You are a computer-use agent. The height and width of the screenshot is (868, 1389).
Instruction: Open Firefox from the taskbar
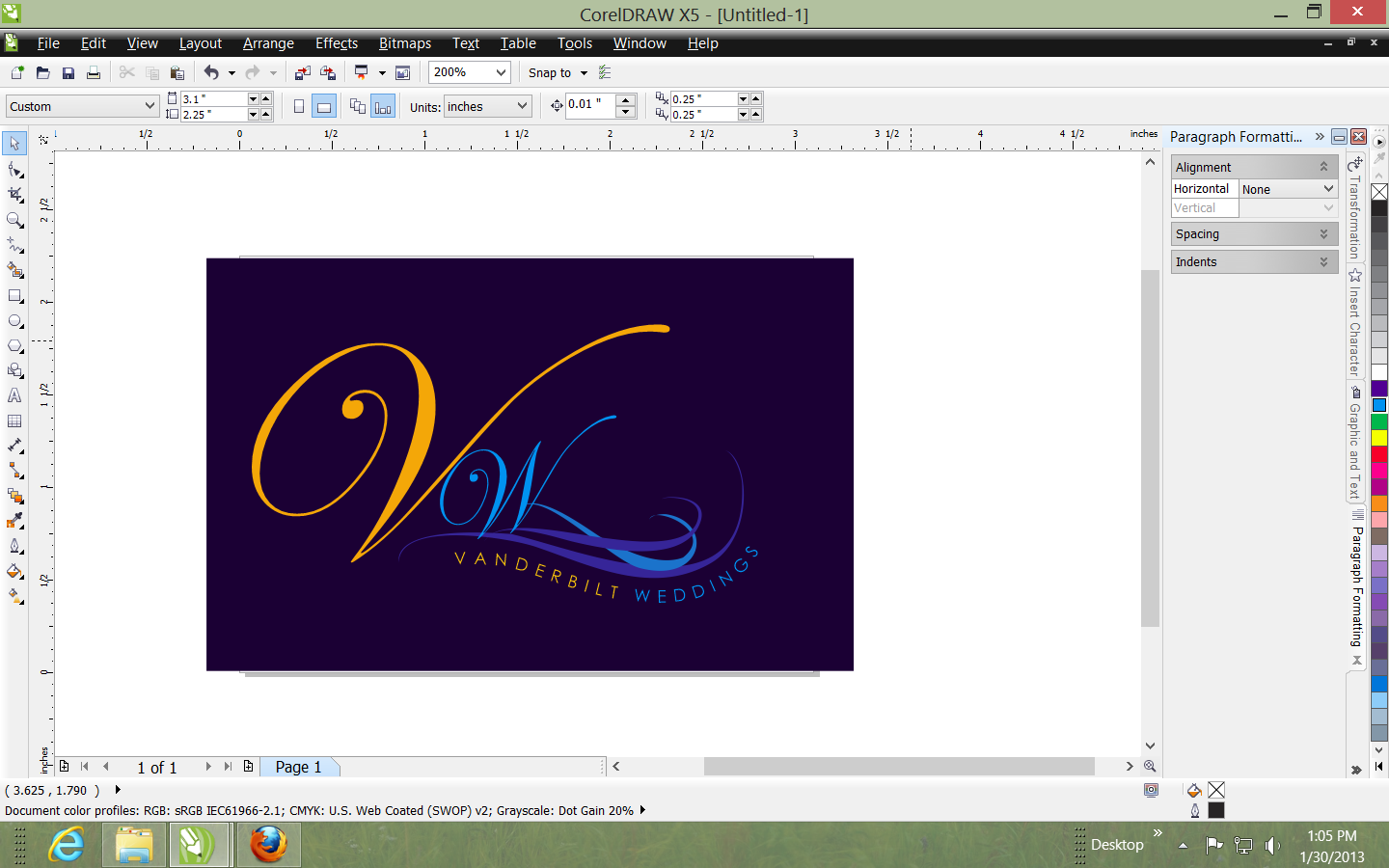click(x=268, y=845)
